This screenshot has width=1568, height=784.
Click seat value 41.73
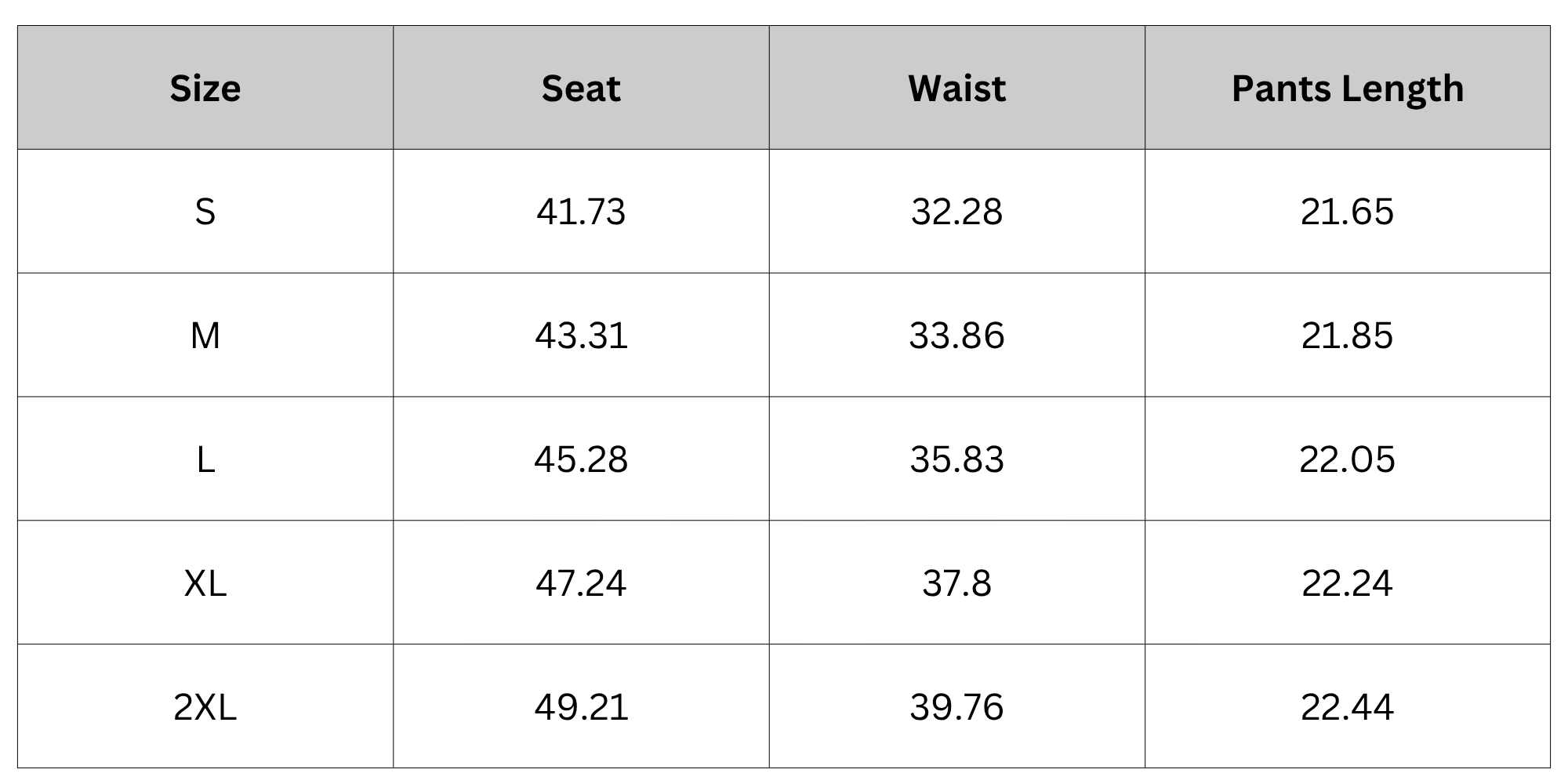[x=581, y=212]
